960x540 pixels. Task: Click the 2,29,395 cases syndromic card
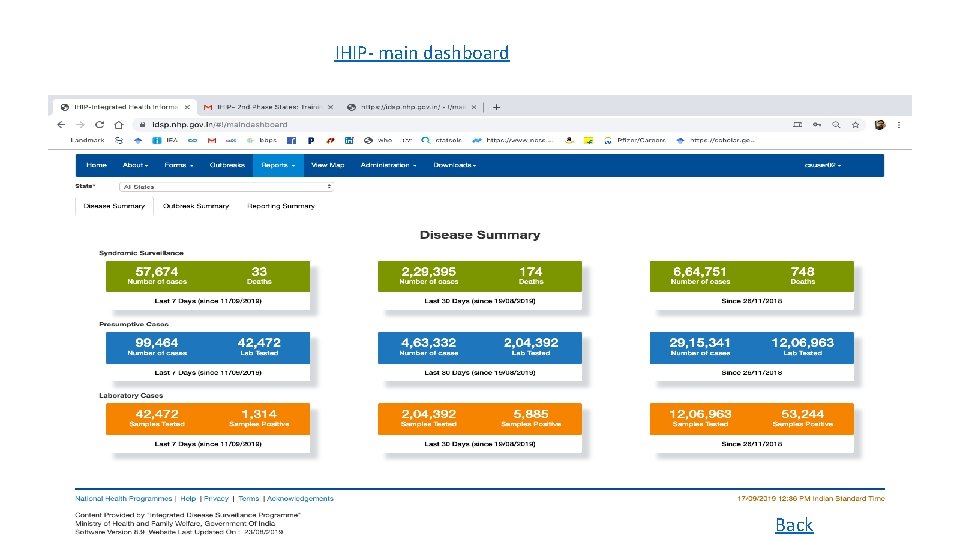coord(479,285)
